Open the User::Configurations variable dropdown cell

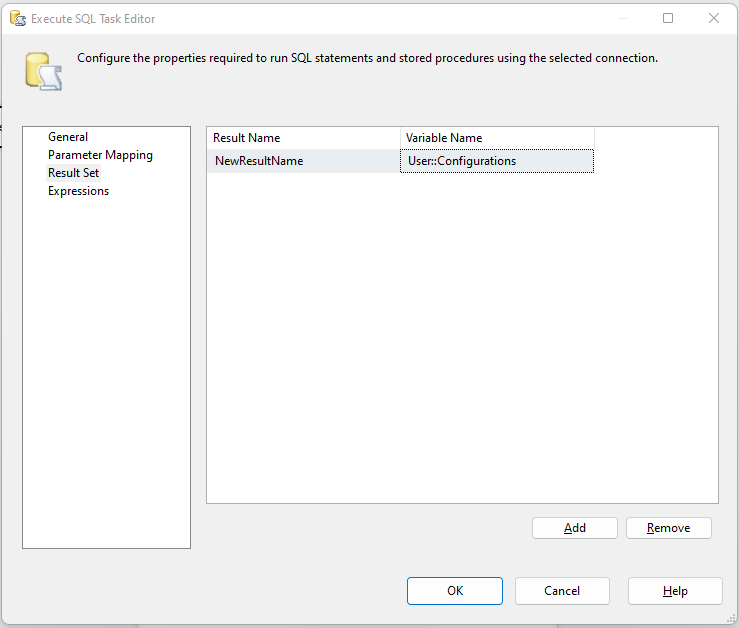[x=496, y=161]
